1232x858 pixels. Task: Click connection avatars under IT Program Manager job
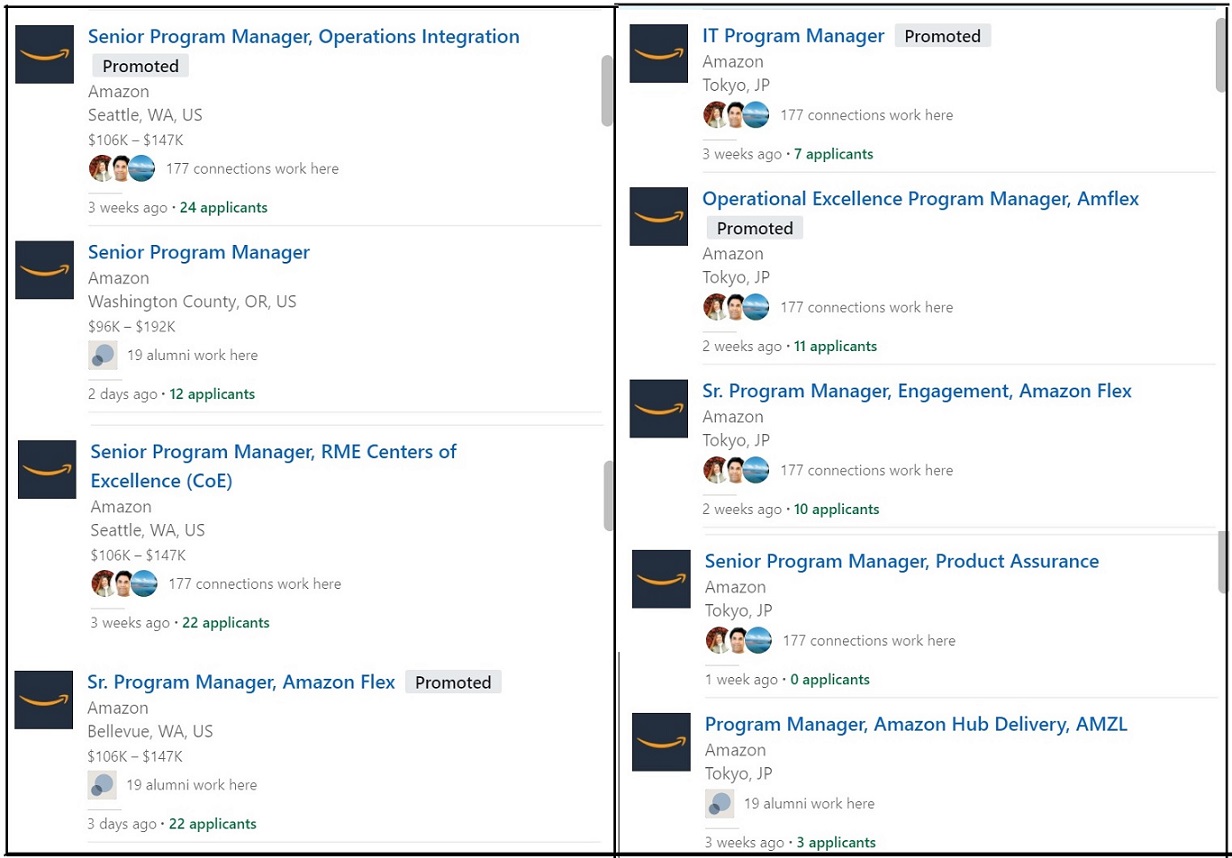tap(736, 115)
